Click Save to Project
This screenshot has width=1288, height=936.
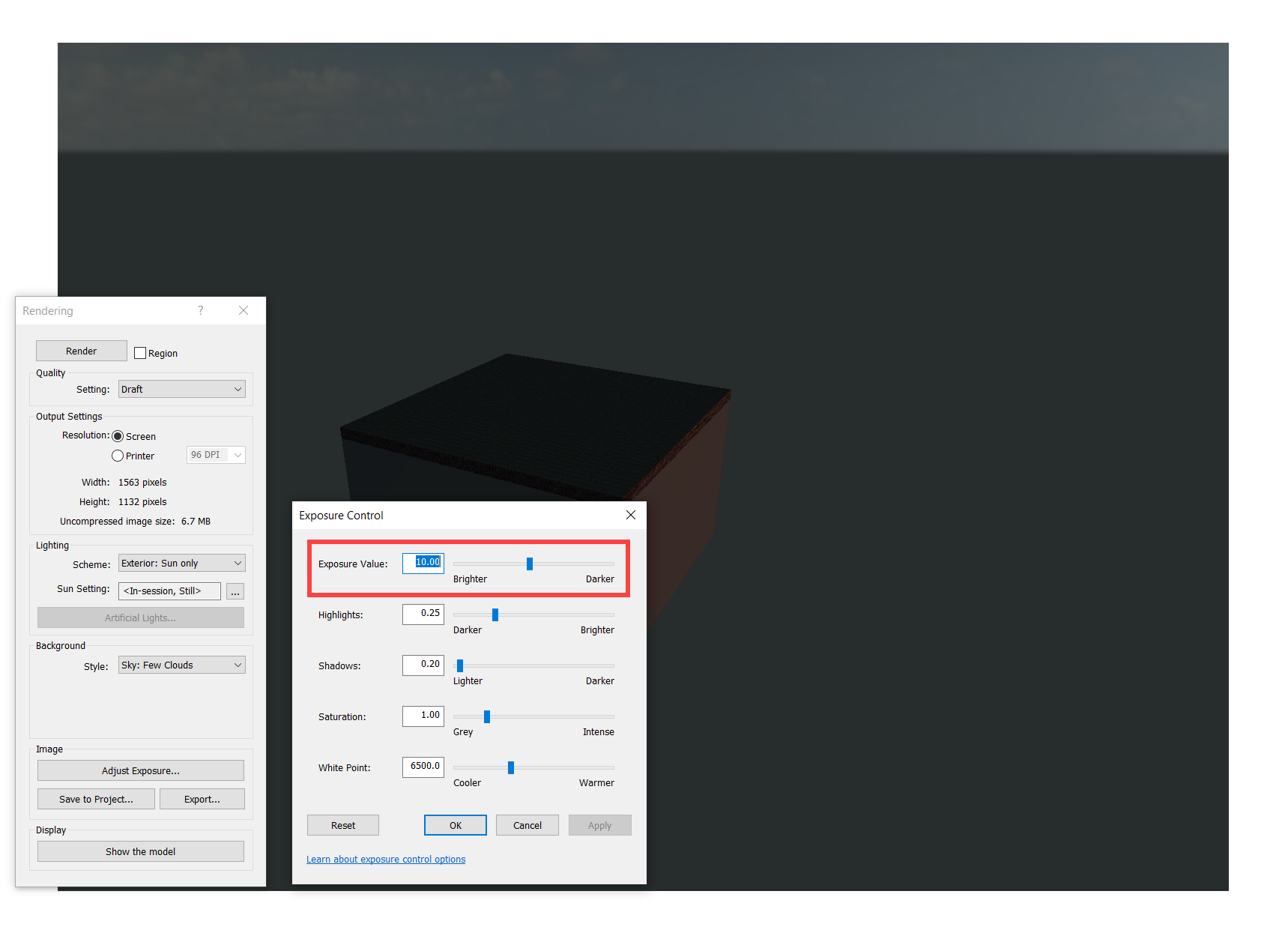click(95, 798)
